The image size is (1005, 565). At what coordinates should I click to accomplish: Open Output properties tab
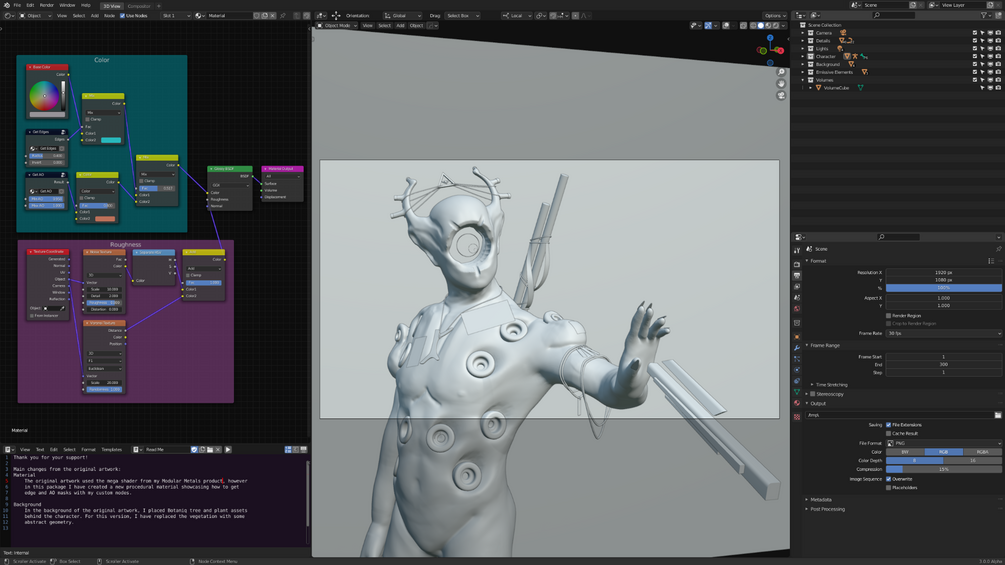click(x=797, y=275)
